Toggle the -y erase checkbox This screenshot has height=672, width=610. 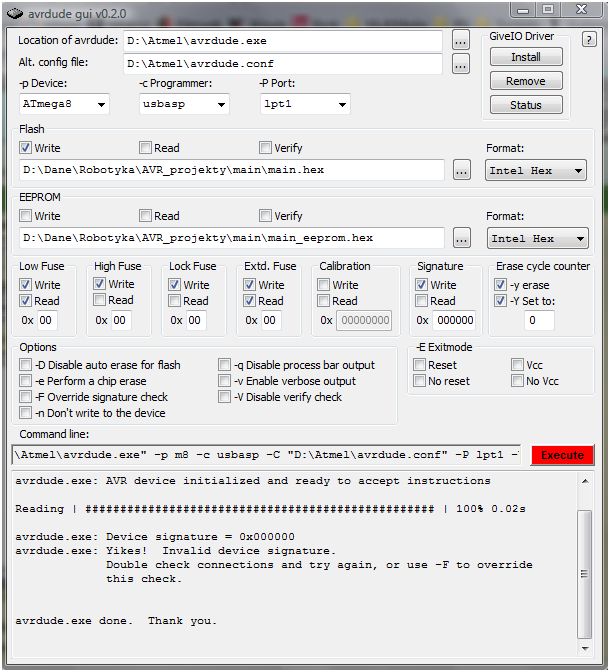pyautogui.click(x=500, y=285)
